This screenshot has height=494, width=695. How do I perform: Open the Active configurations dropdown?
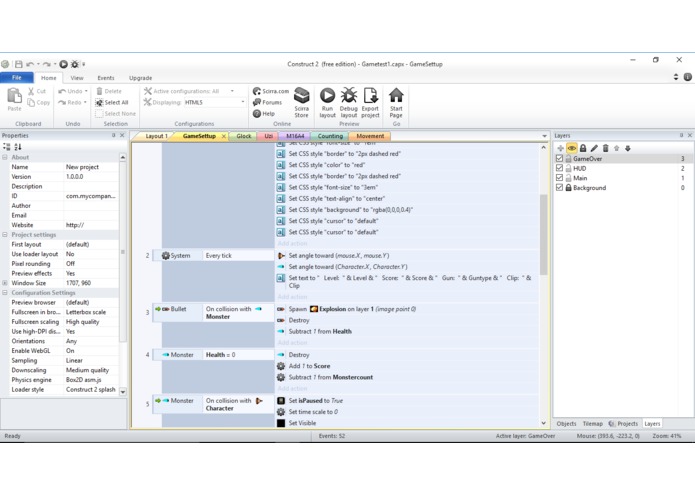pyautogui.click(x=232, y=91)
